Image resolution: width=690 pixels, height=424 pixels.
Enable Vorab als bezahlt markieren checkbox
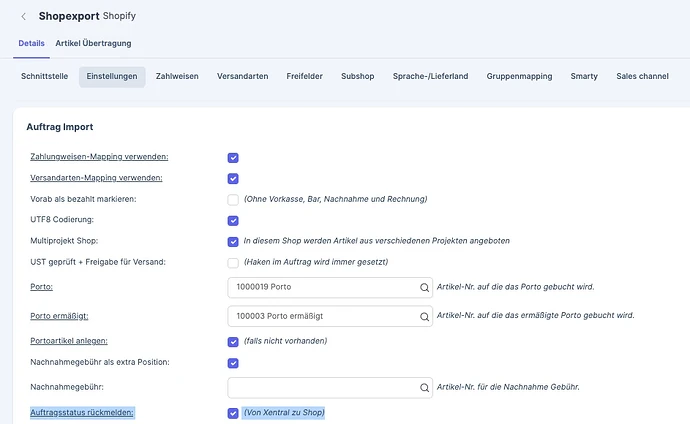point(233,200)
